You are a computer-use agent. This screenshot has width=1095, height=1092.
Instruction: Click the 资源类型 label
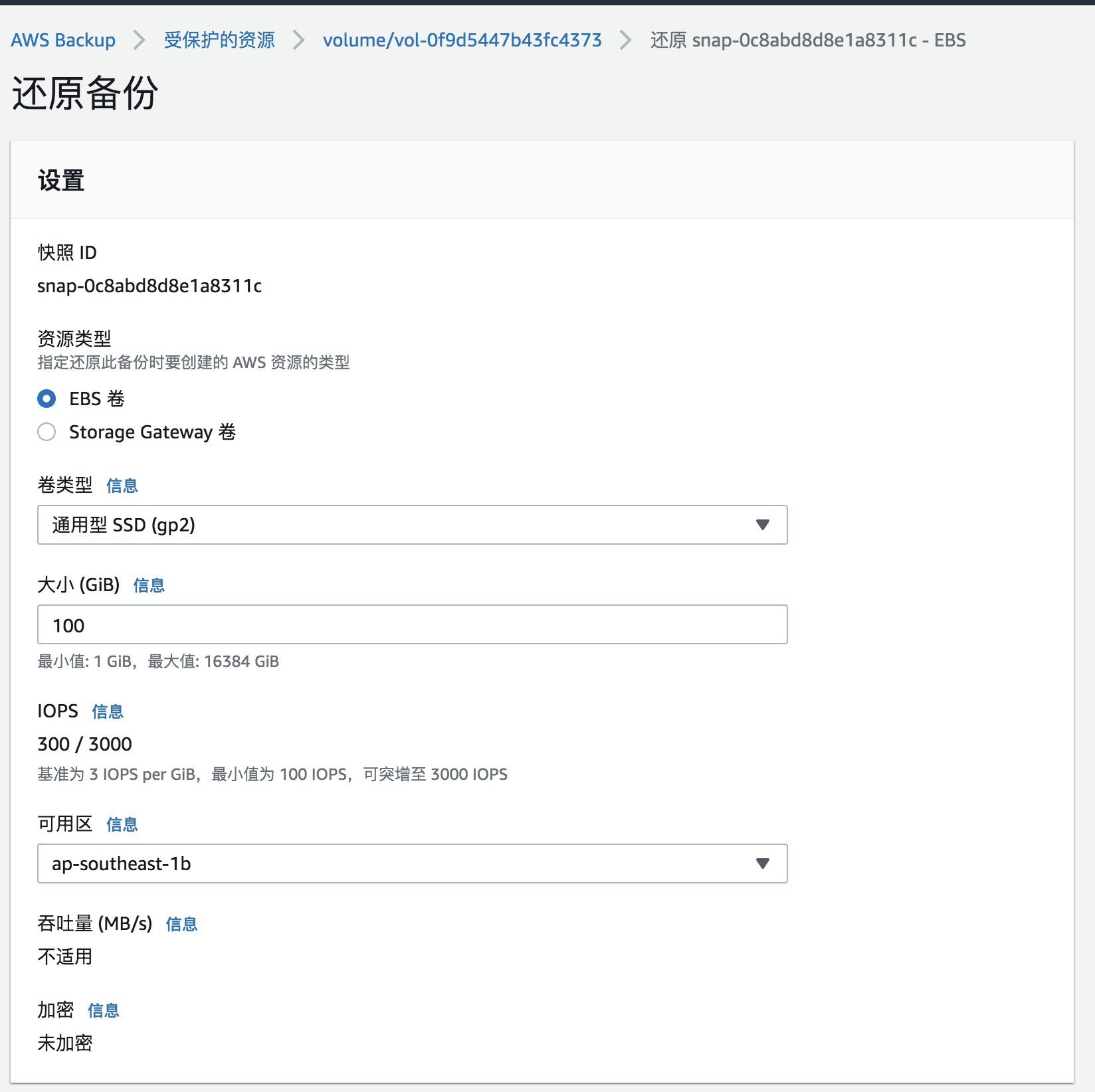point(74,339)
